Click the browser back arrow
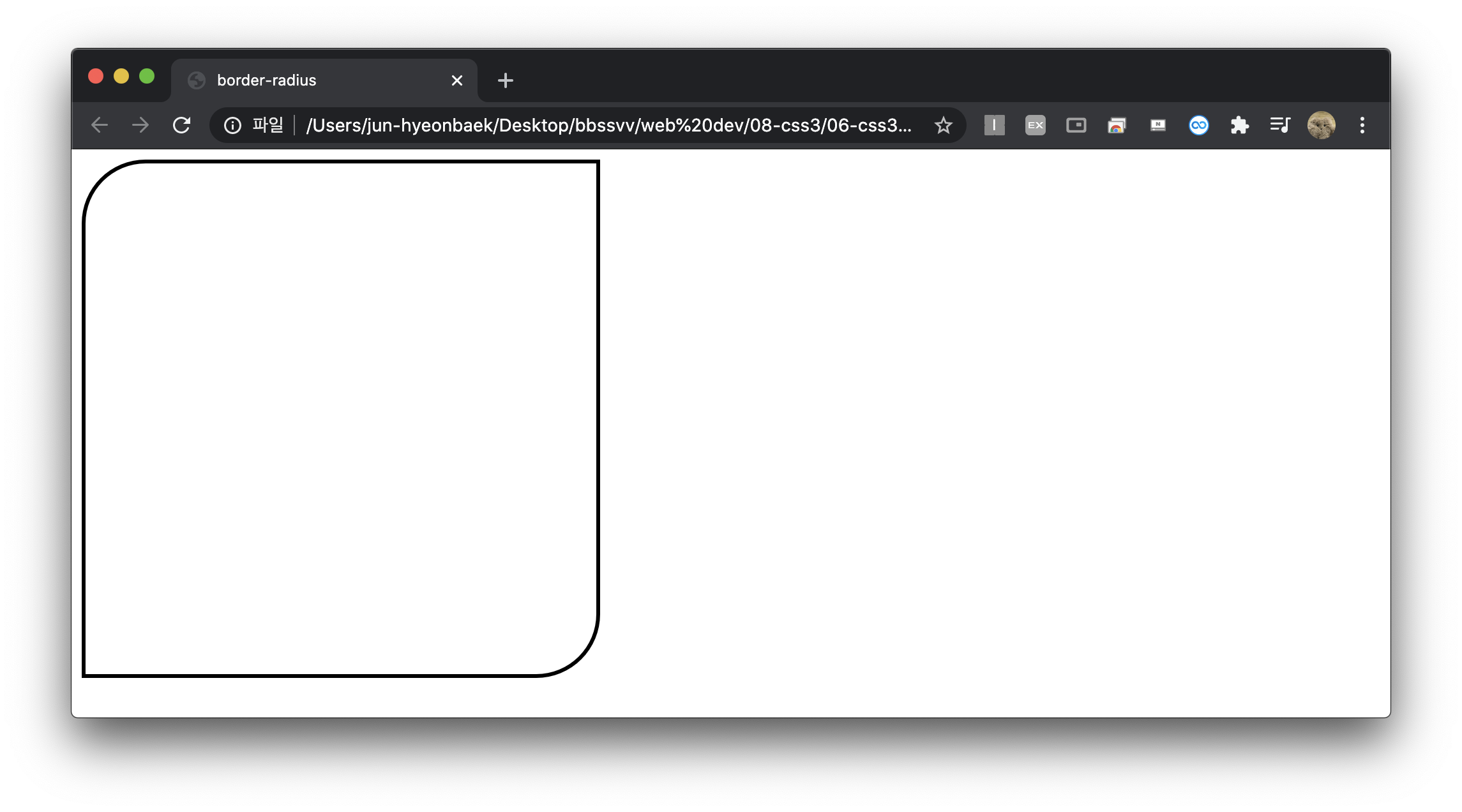 [x=100, y=125]
